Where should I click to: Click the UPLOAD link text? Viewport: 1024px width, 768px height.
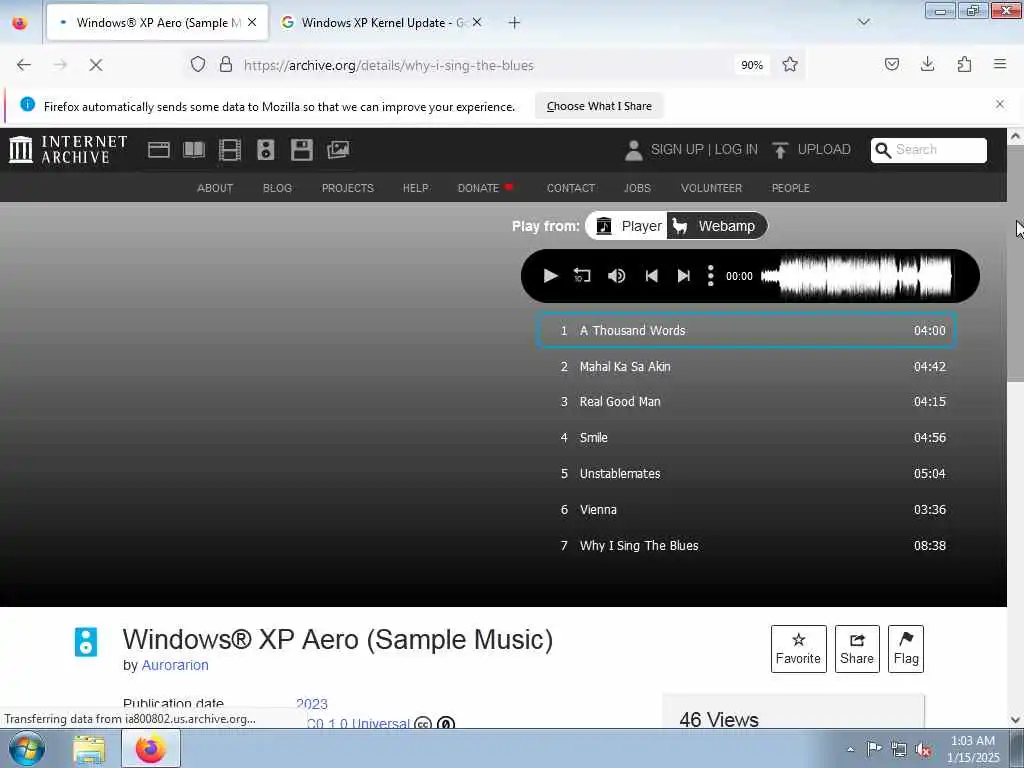coord(824,150)
